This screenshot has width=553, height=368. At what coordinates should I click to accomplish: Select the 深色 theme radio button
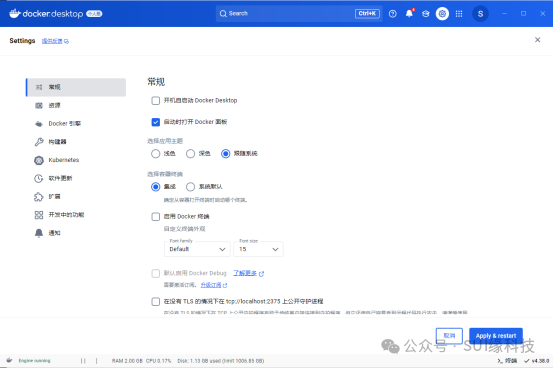click(x=190, y=153)
